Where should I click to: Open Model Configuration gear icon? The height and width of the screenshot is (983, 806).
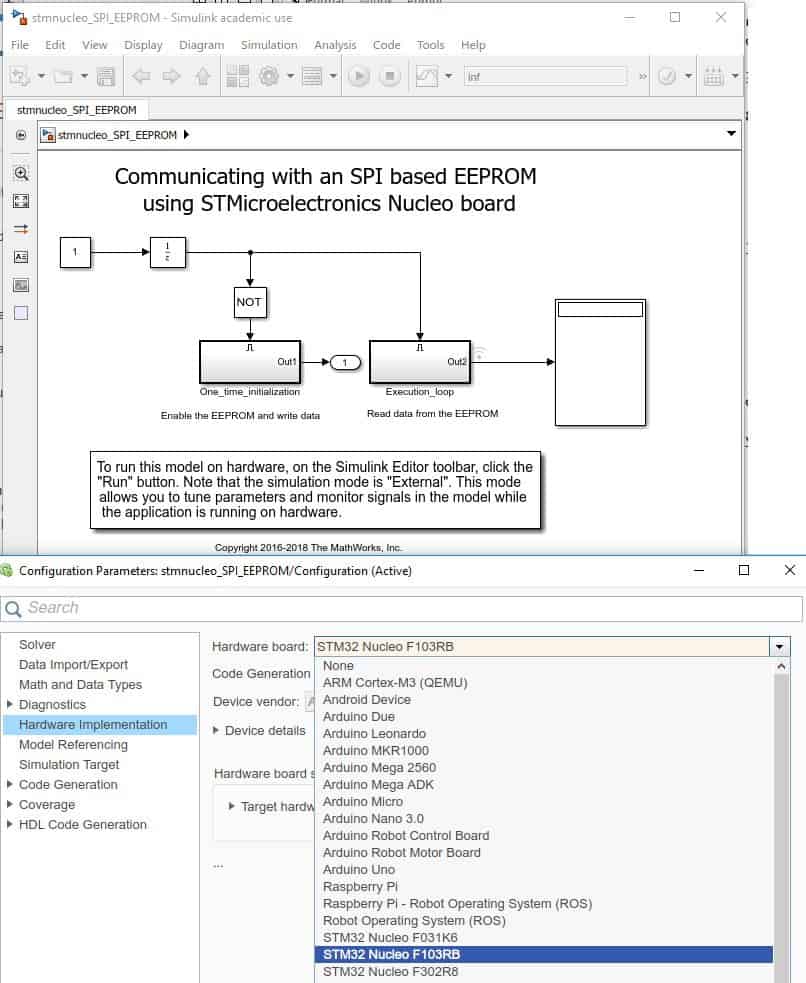(269, 76)
